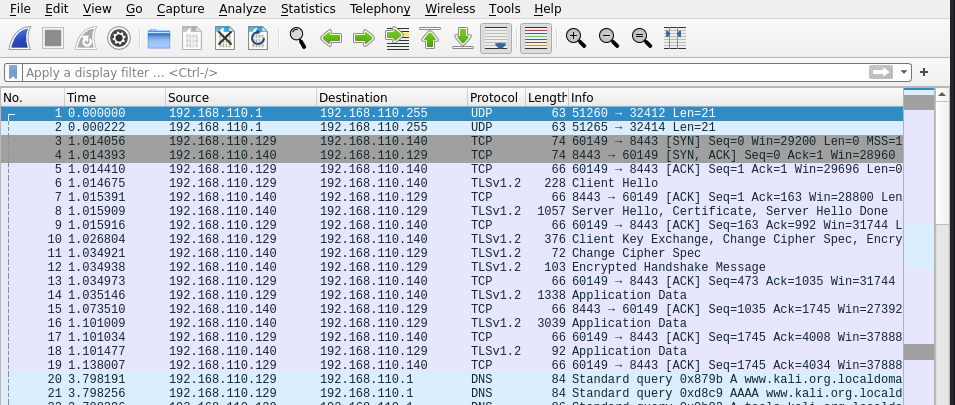Screen dimensions: 955x405
Task: Open the Analyze menu
Action: 242,9
